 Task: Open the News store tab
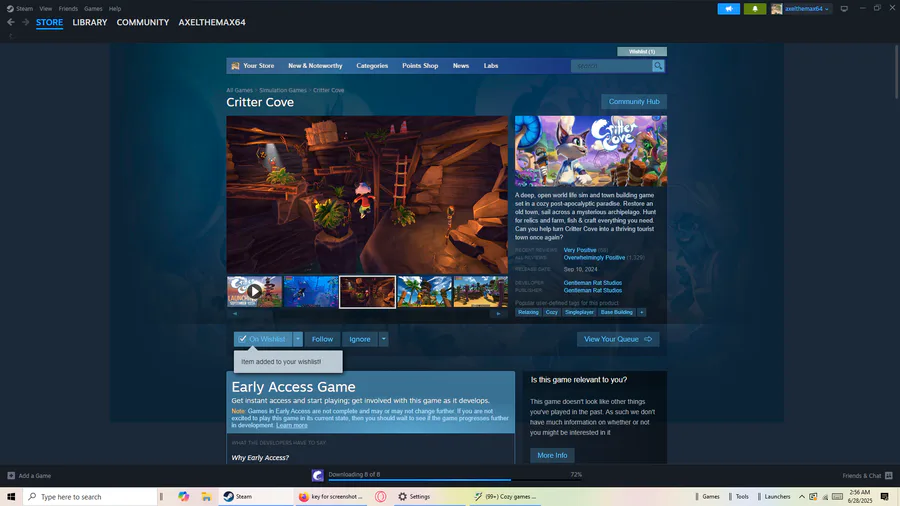(460, 66)
